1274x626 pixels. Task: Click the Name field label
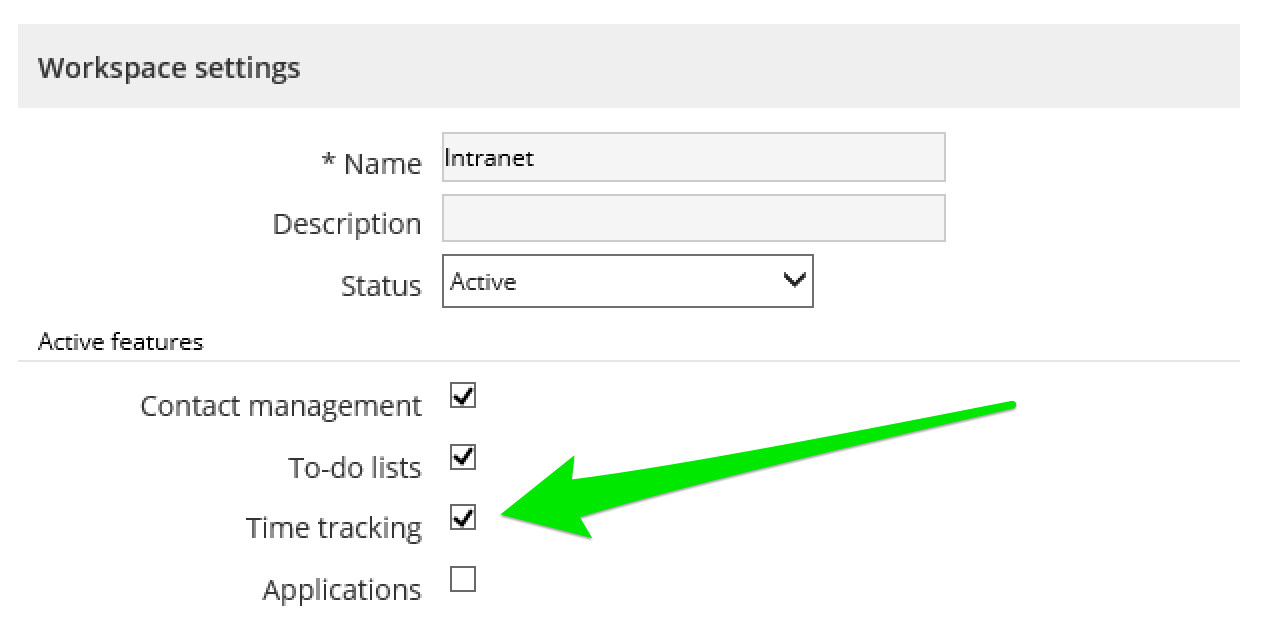[x=383, y=164]
